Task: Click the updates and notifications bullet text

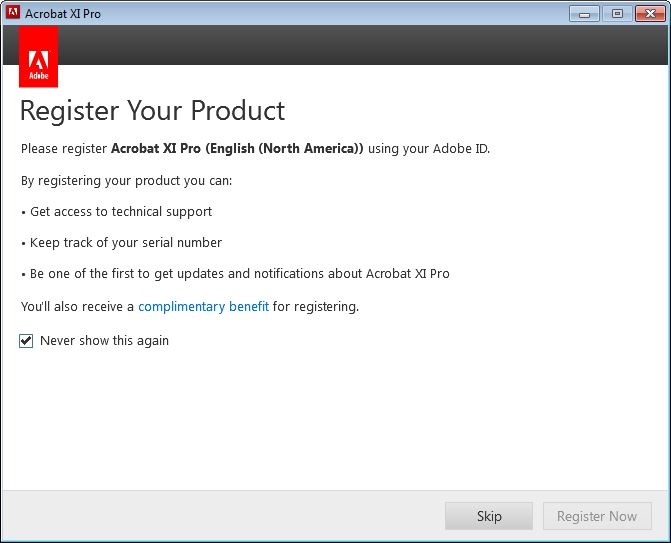Action: click(x=240, y=274)
